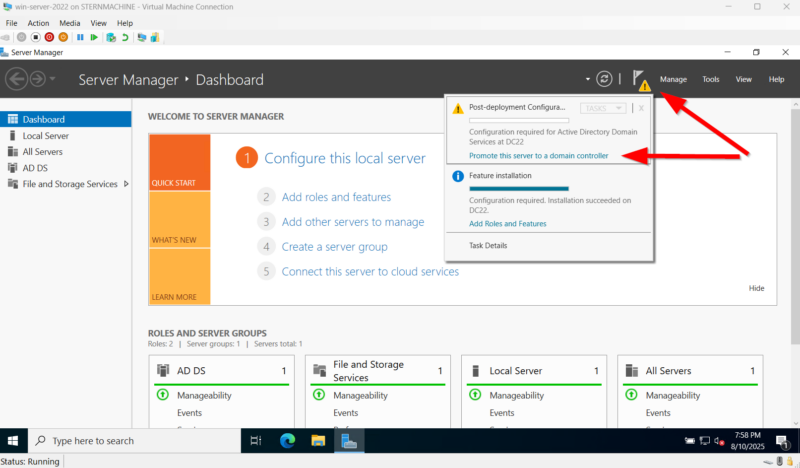
Task: Click the yellow warning icon in notification
Action: point(458,108)
